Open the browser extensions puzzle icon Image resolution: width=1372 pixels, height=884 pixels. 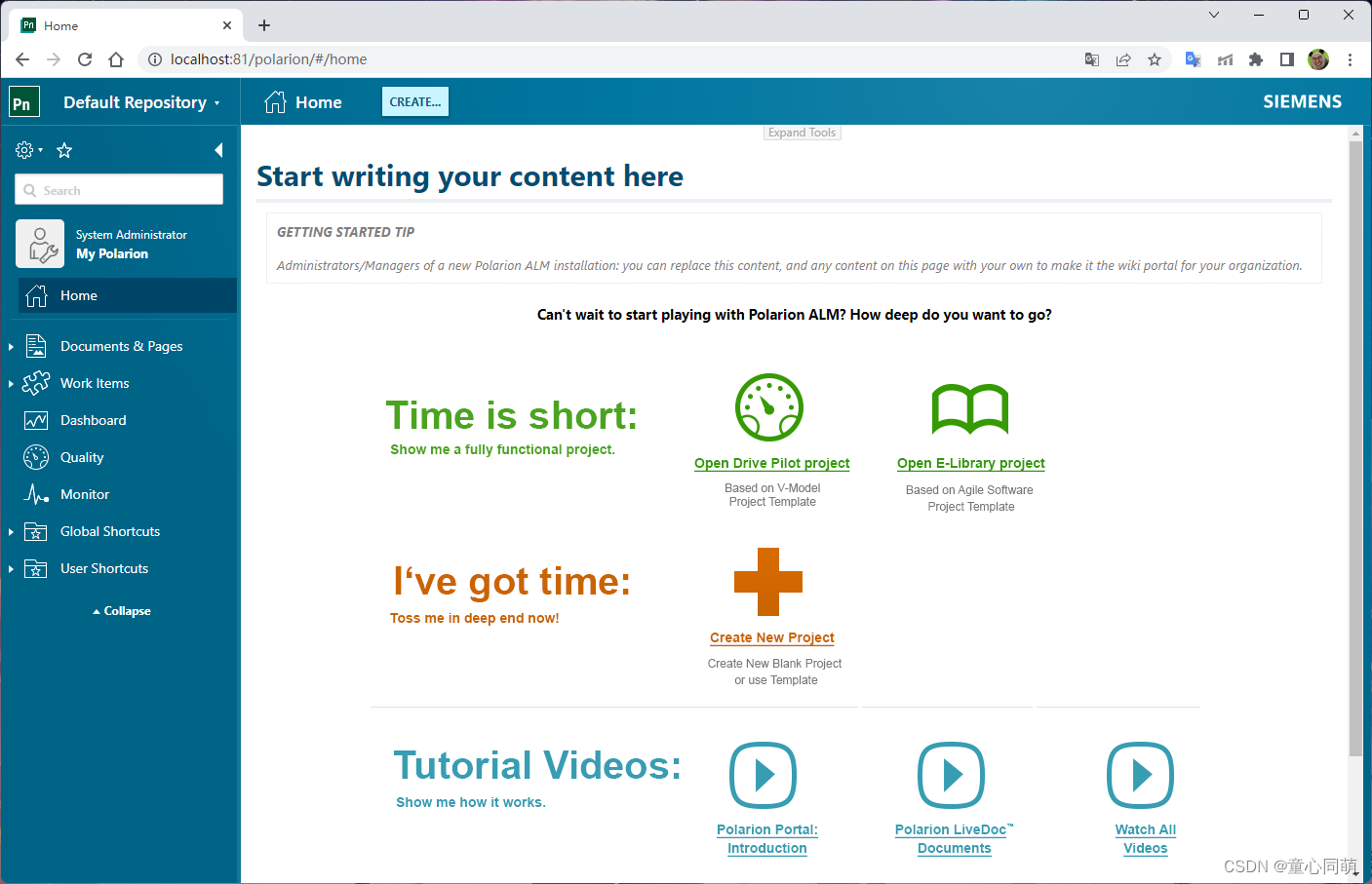click(x=1256, y=59)
